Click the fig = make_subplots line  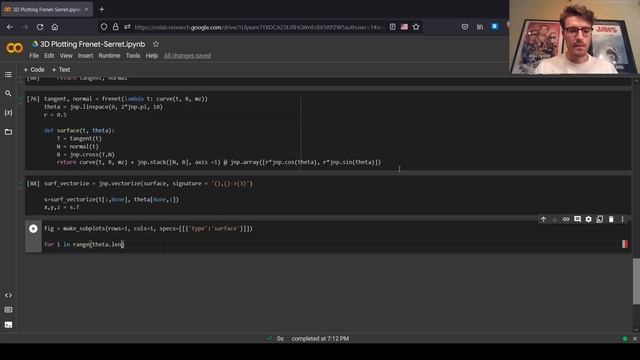148,229
